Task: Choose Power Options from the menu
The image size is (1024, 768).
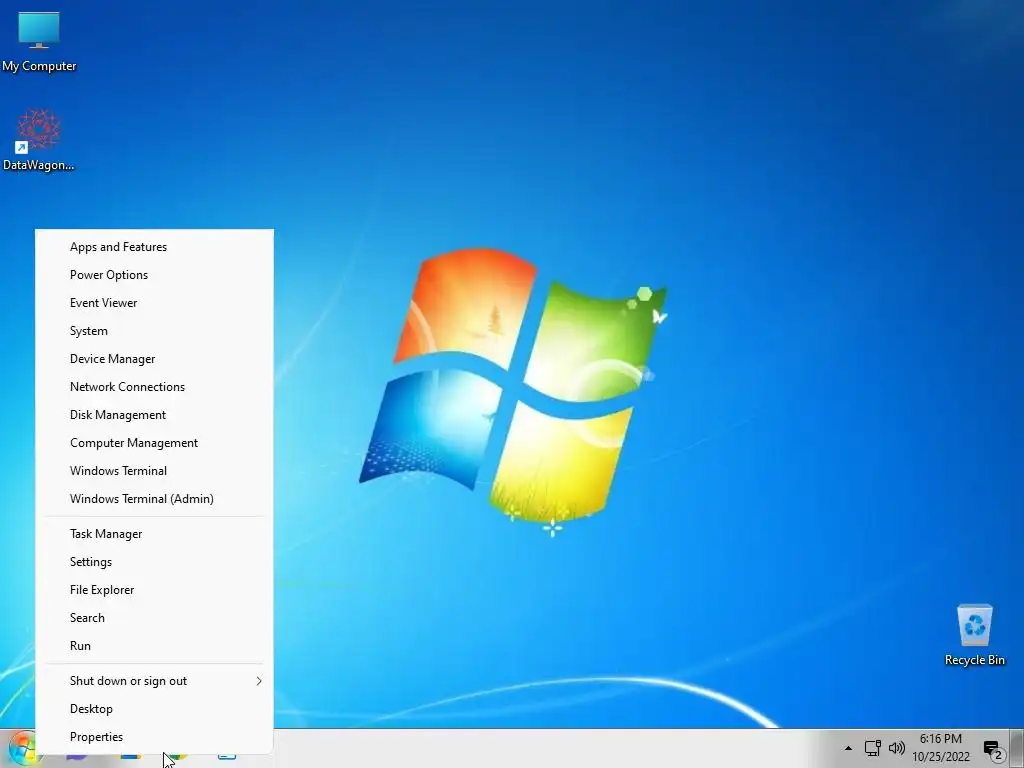Action: [154, 275]
